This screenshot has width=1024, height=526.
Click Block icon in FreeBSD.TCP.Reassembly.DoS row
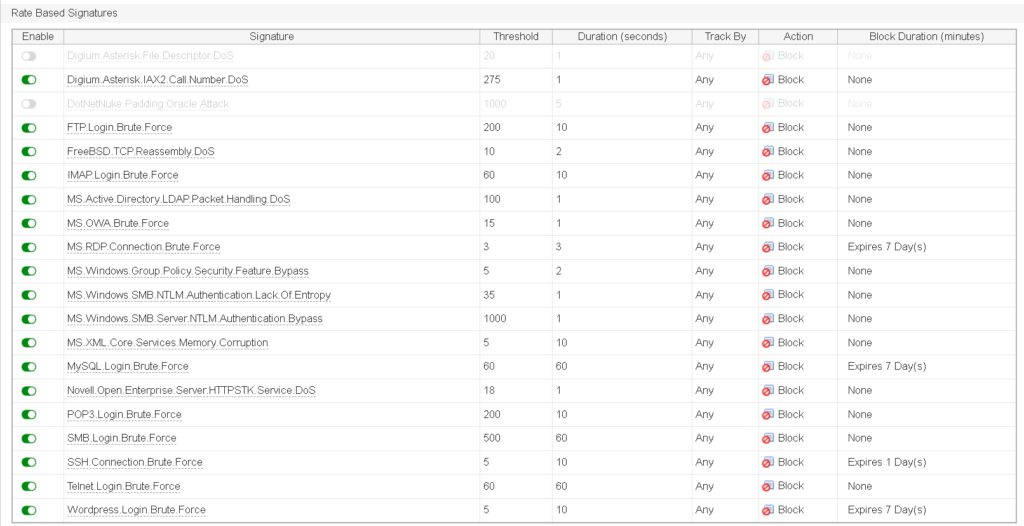(768, 152)
